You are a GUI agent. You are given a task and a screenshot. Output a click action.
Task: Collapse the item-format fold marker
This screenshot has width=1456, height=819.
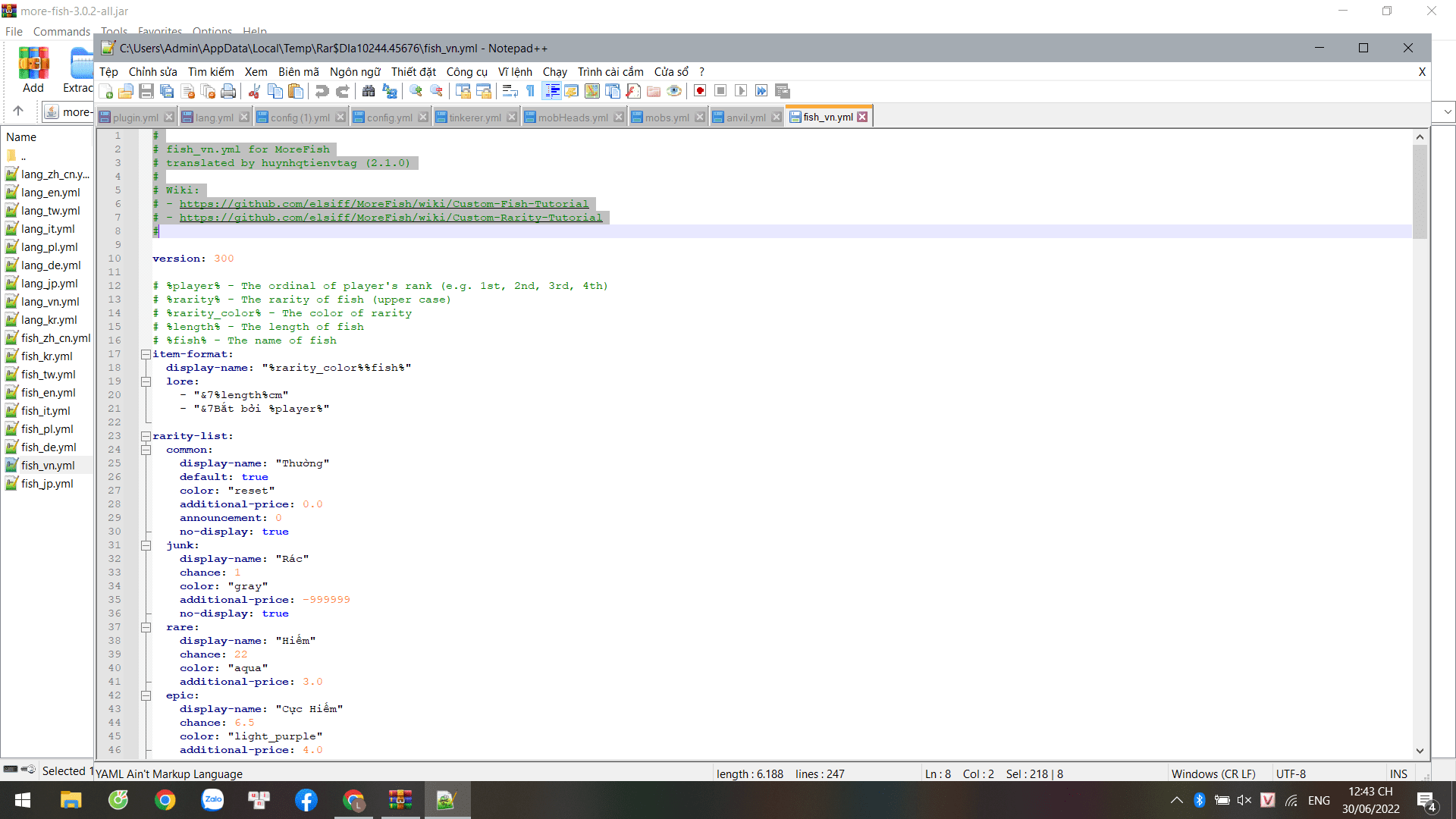coord(146,354)
